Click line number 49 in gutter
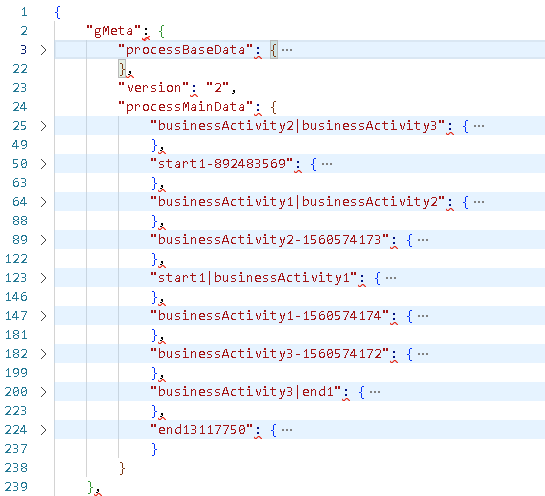 (20, 145)
